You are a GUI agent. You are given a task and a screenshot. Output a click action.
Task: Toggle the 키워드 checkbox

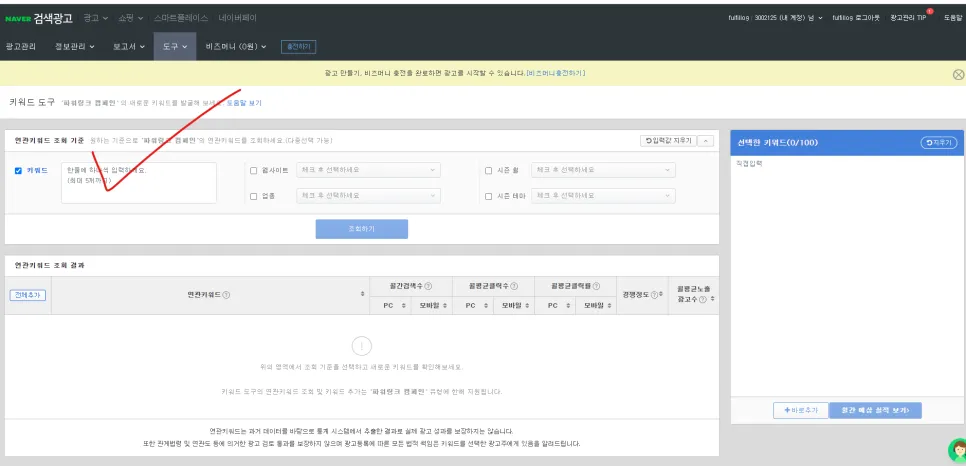tap(18, 171)
